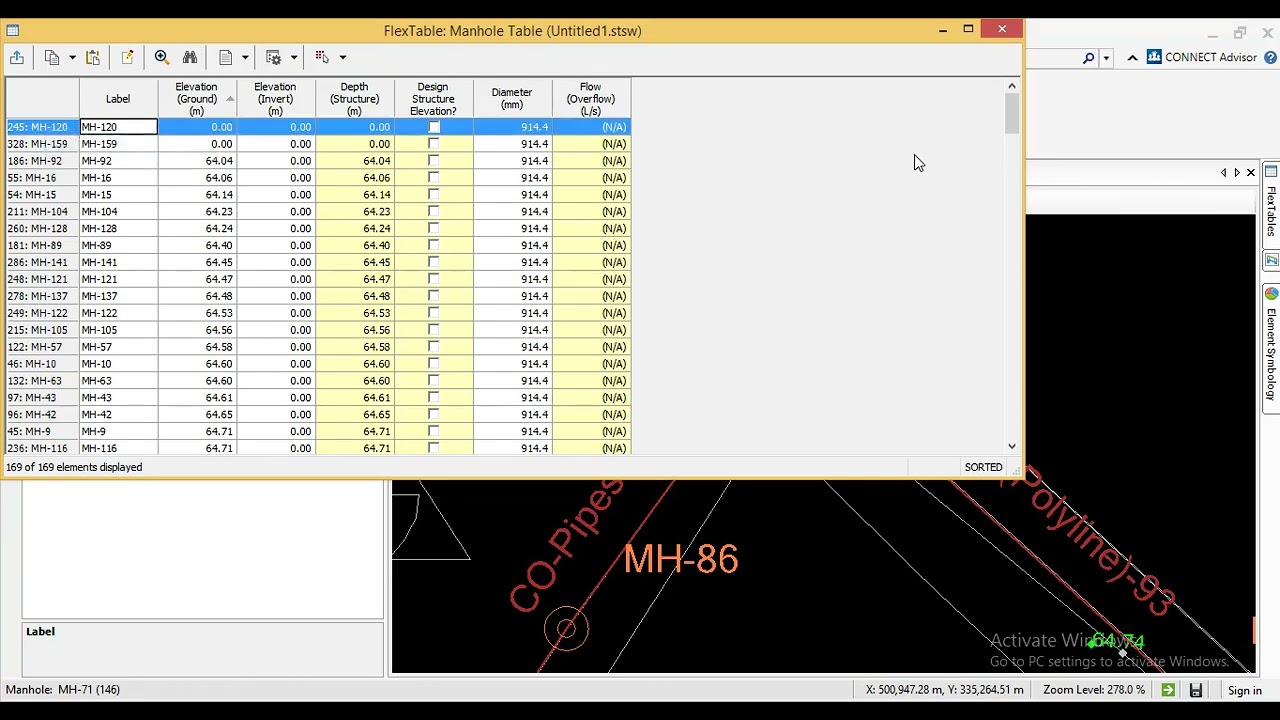Toggle Design Structure Elevation checkbox for MH-159

[x=434, y=144]
